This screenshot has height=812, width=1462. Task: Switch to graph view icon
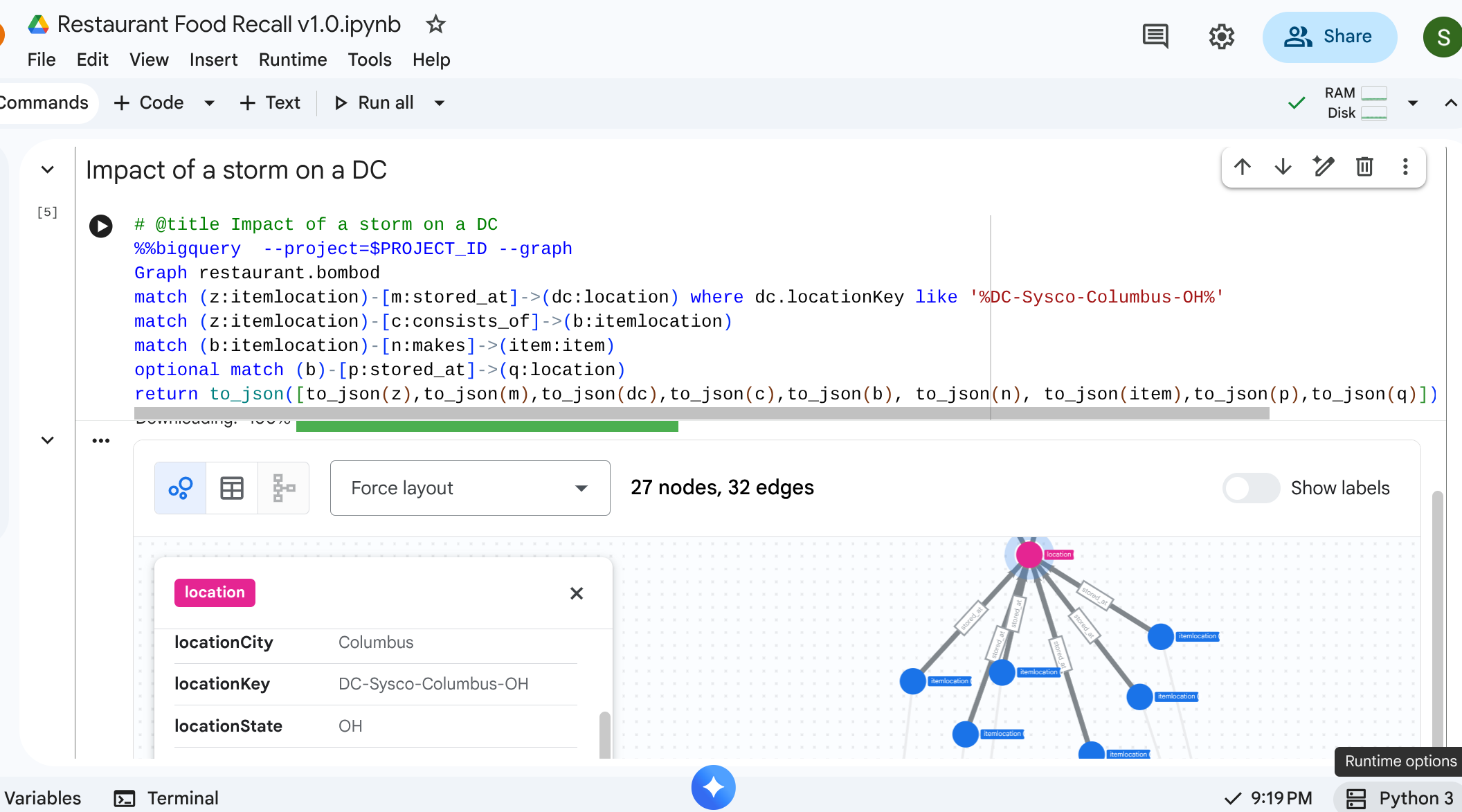pyautogui.click(x=180, y=488)
